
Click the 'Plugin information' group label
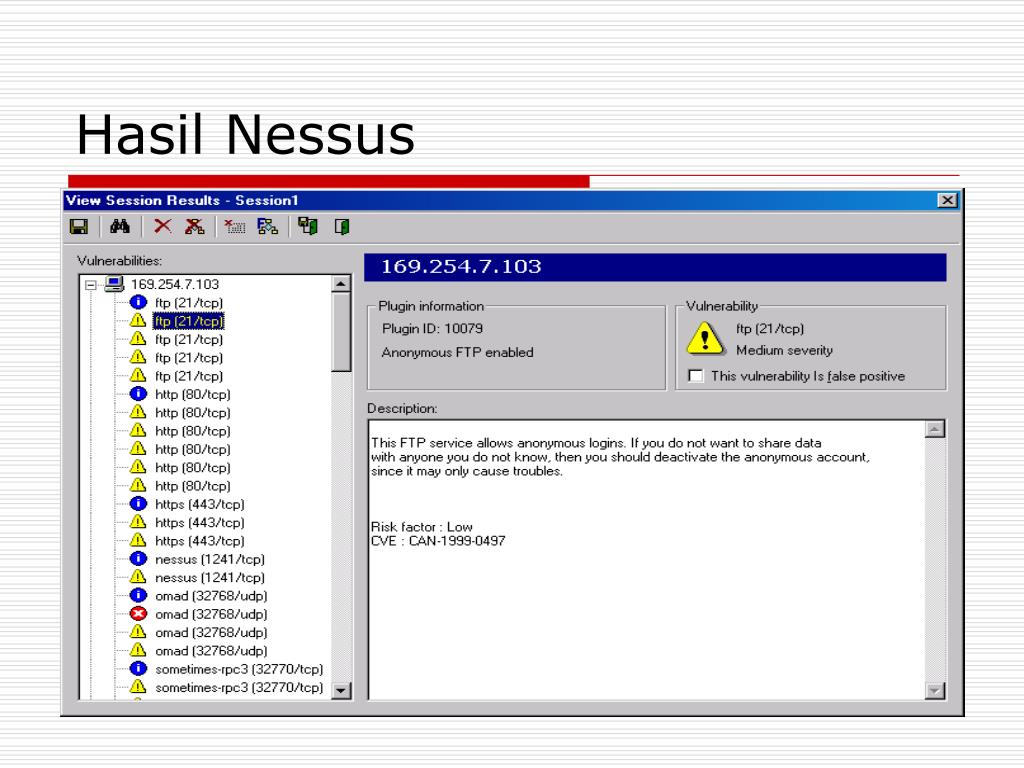[x=431, y=306]
